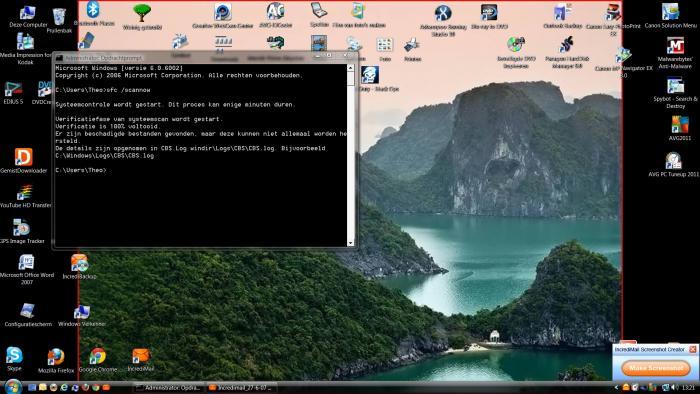Launch the Creative WebCam Center shortcut
700x394 pixels.
[222, 16]
